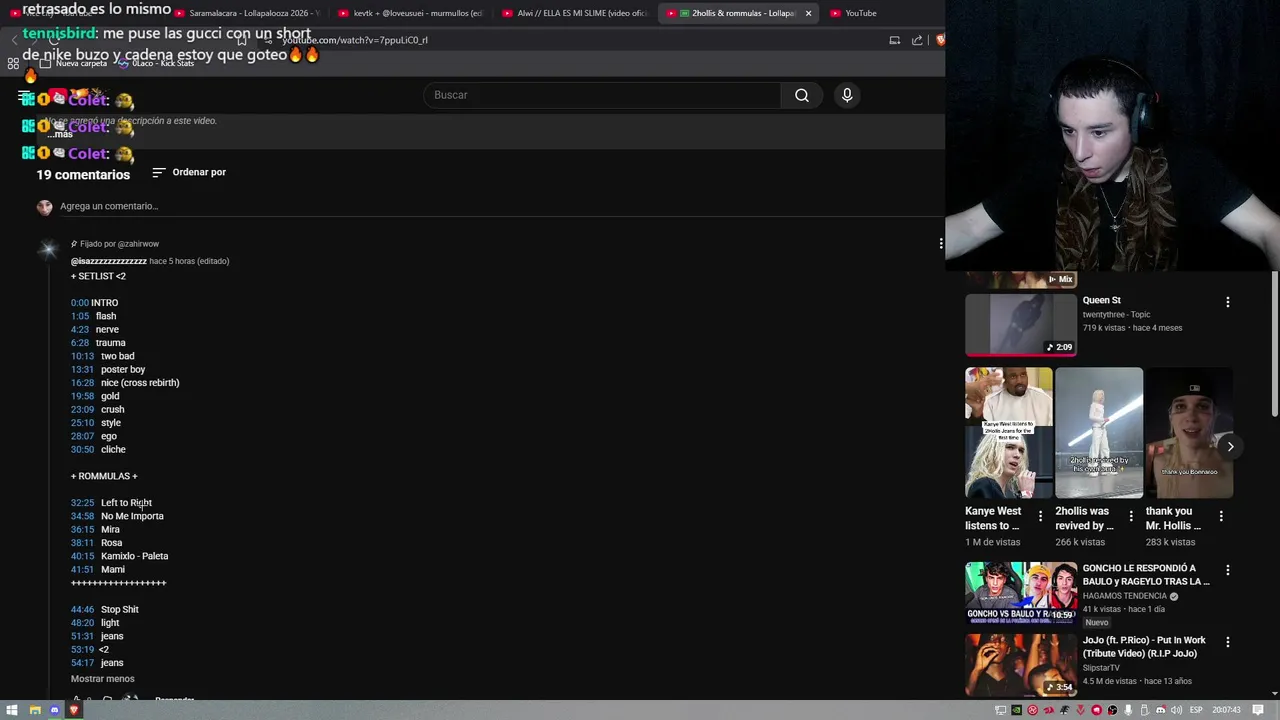1280x720 pixels.
Task: Open options for GONCHO LE RESPONDIÓ video
Action: click(x=1228, y=570)
